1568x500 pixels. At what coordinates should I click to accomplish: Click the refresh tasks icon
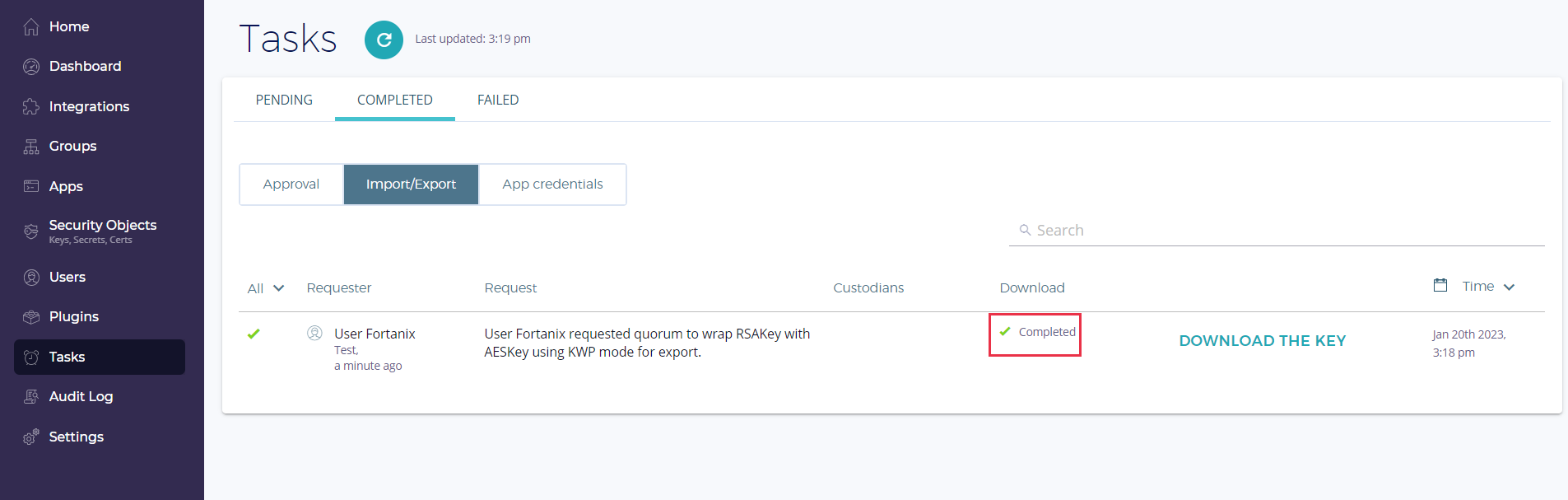pos(384,40)
